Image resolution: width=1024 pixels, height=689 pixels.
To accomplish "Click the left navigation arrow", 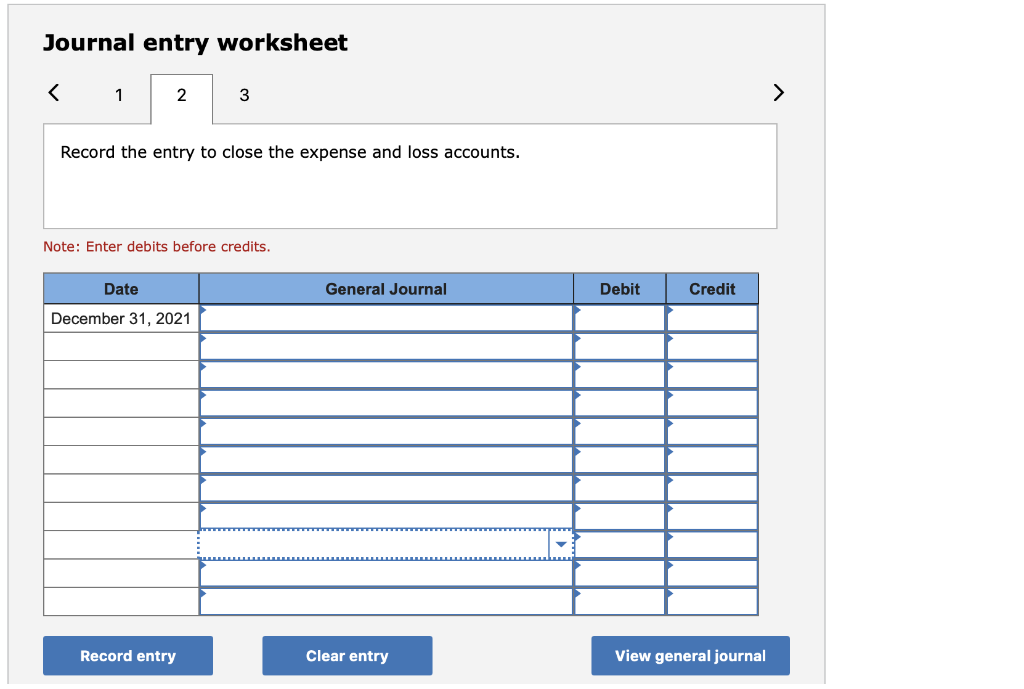I will (53, 92).
